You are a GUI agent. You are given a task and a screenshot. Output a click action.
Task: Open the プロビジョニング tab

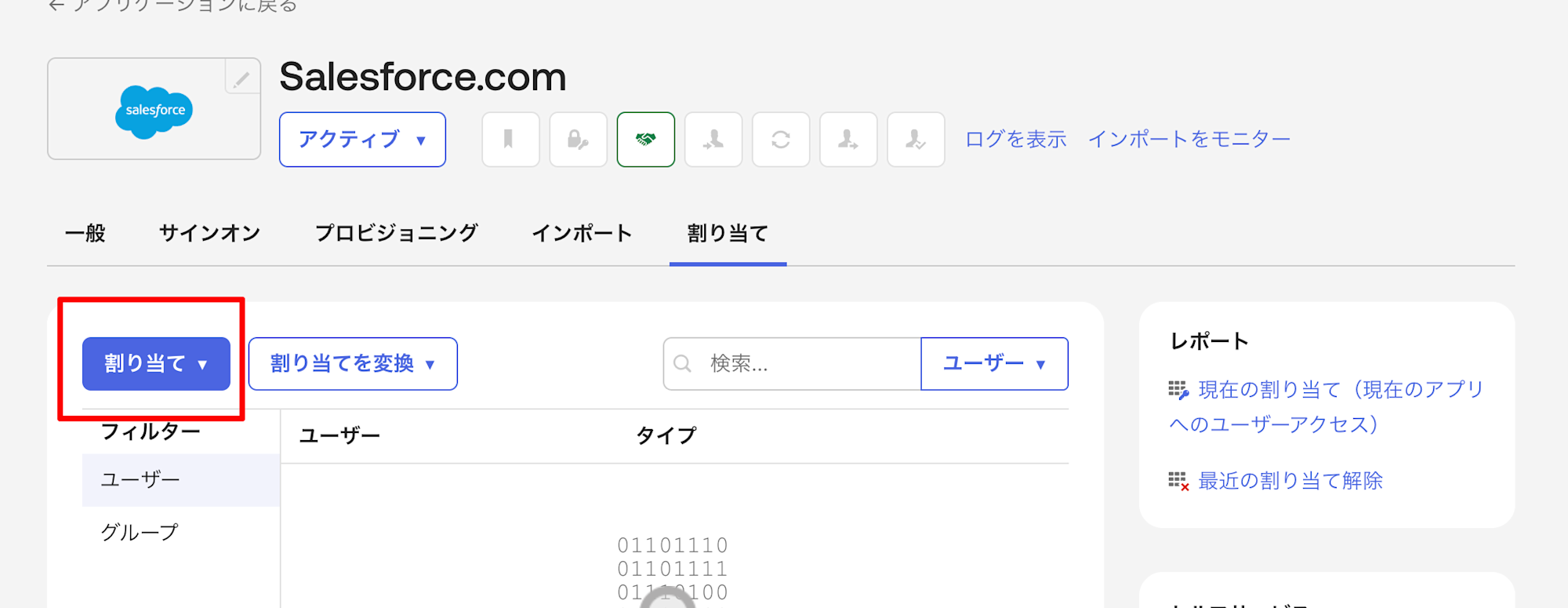(396, 233)
